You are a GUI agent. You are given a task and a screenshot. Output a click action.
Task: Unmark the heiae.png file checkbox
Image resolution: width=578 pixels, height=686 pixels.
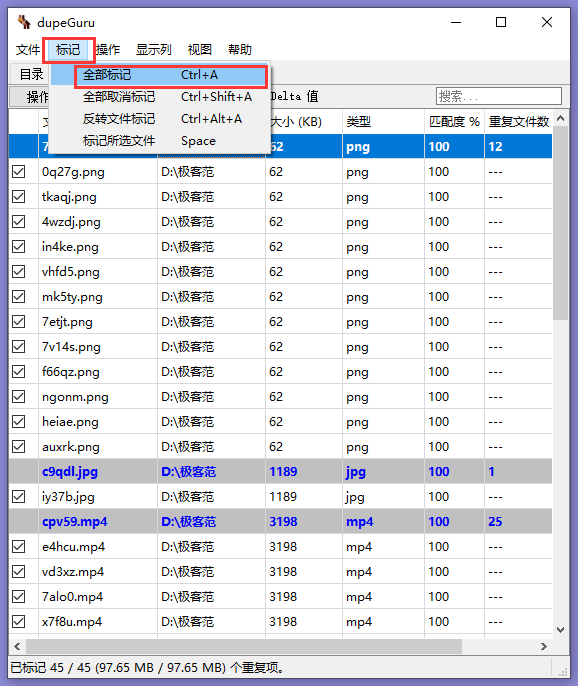coord(18,422)
